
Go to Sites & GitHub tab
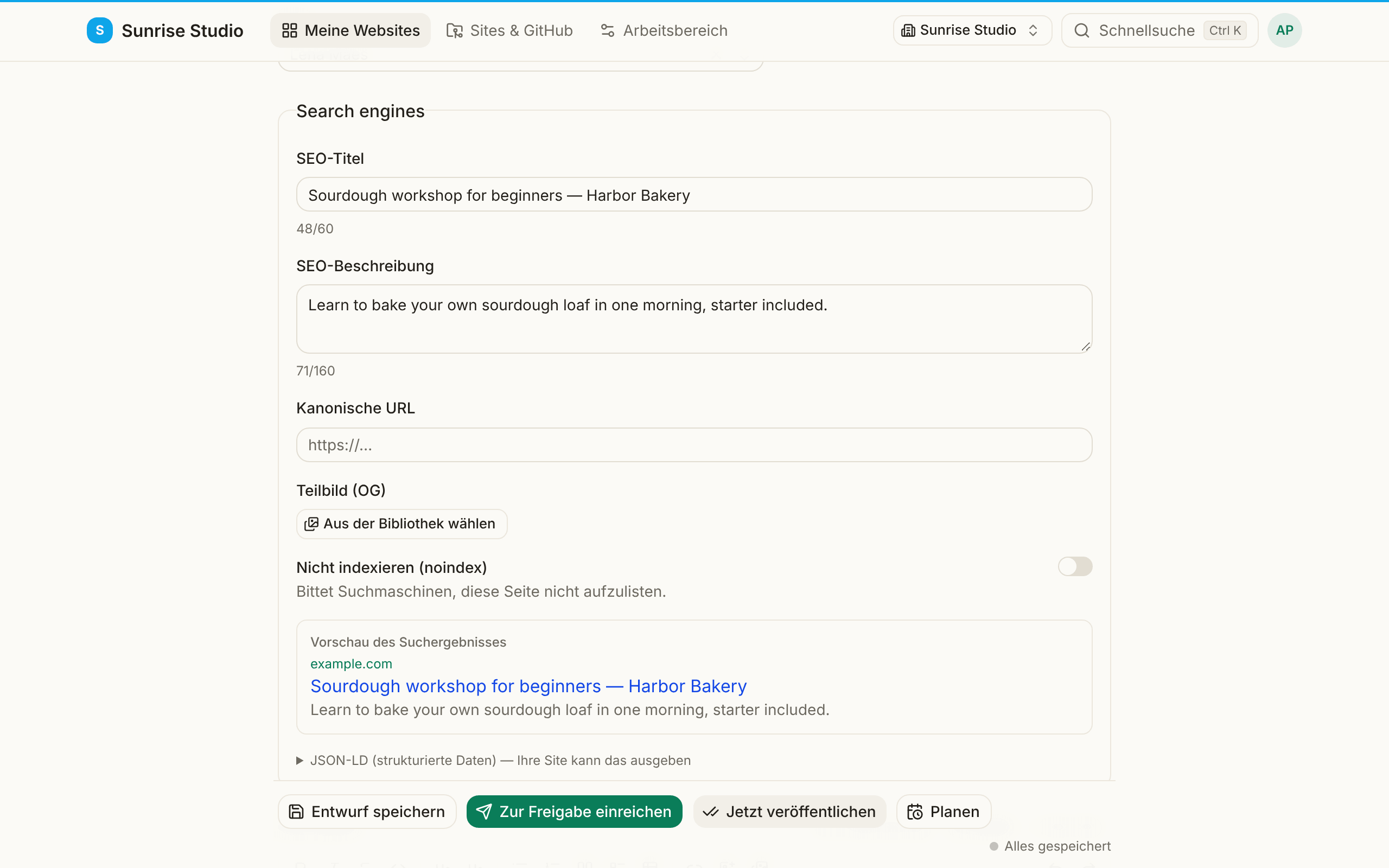point(509,30)
